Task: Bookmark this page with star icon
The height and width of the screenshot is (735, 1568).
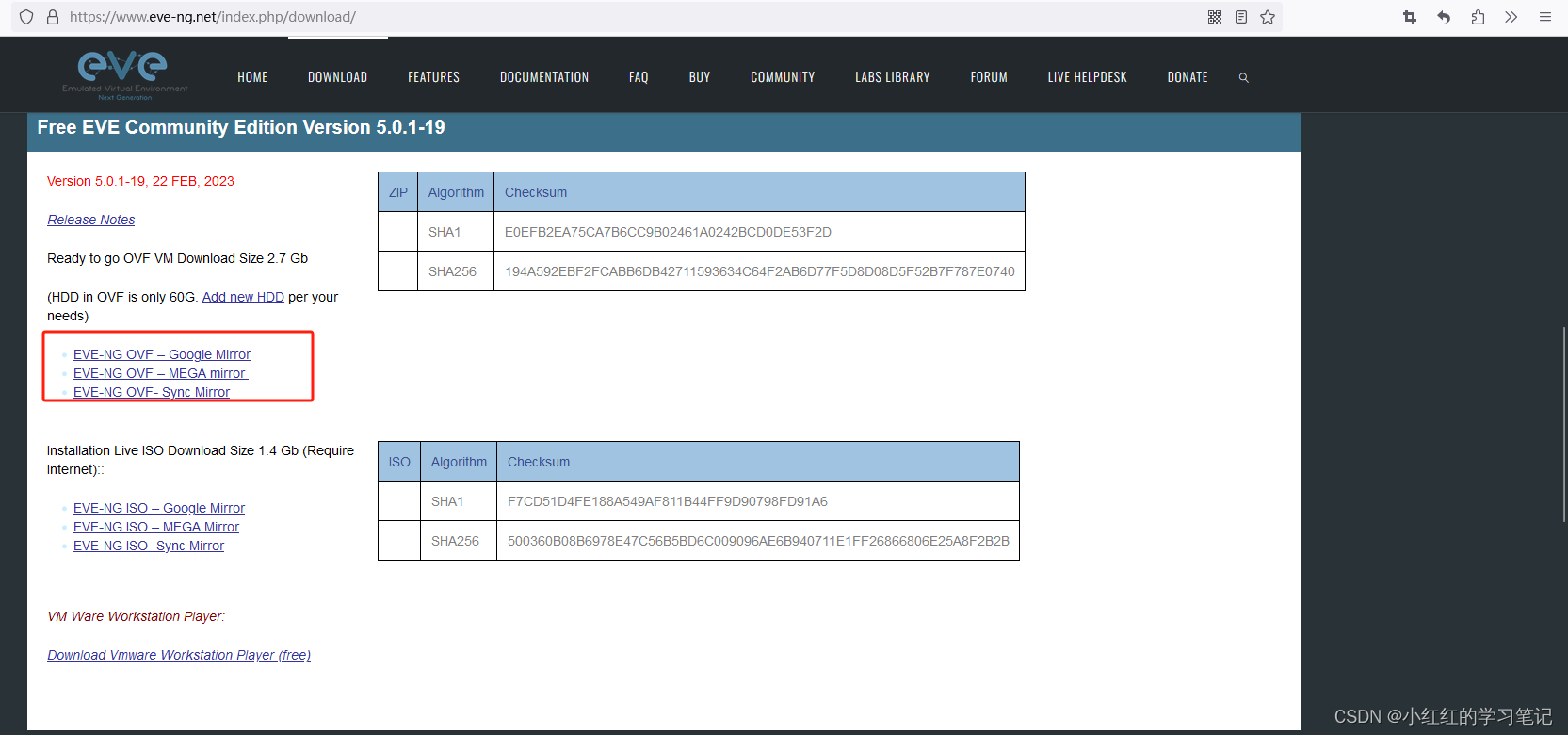Action: pos(1268,17)
